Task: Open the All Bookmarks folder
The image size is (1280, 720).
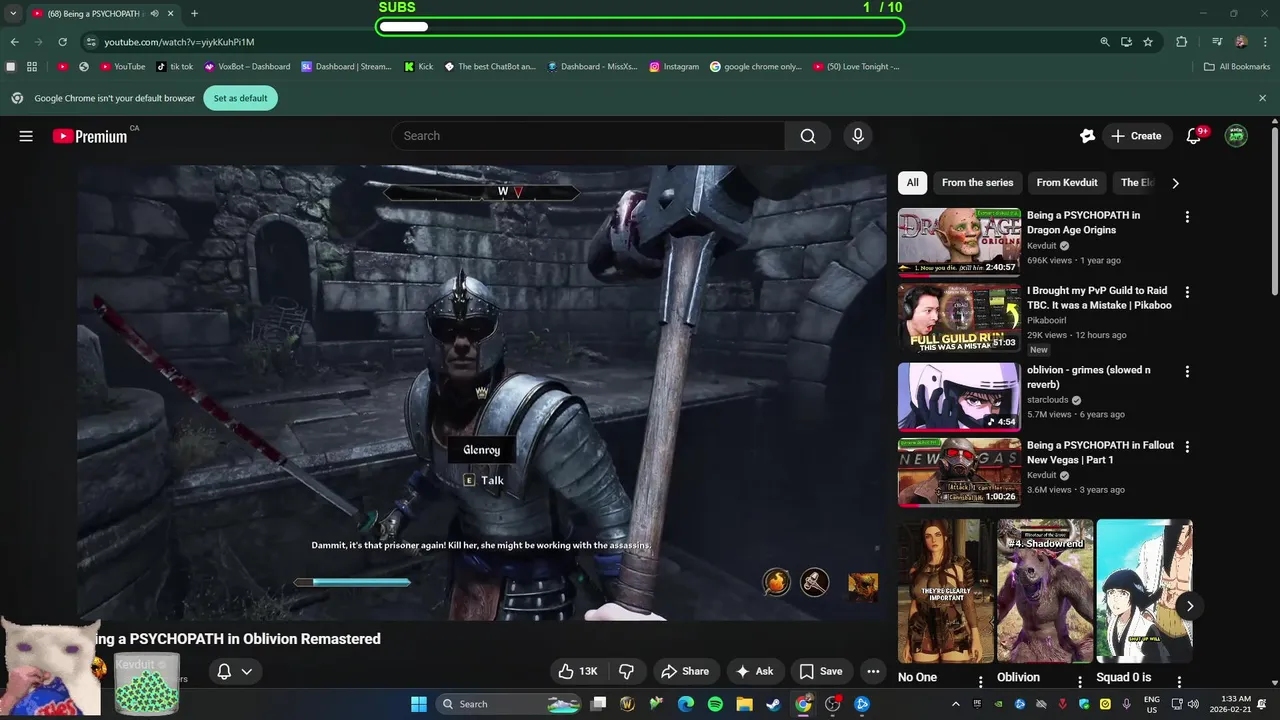Action: click(x=1237, y=67)
